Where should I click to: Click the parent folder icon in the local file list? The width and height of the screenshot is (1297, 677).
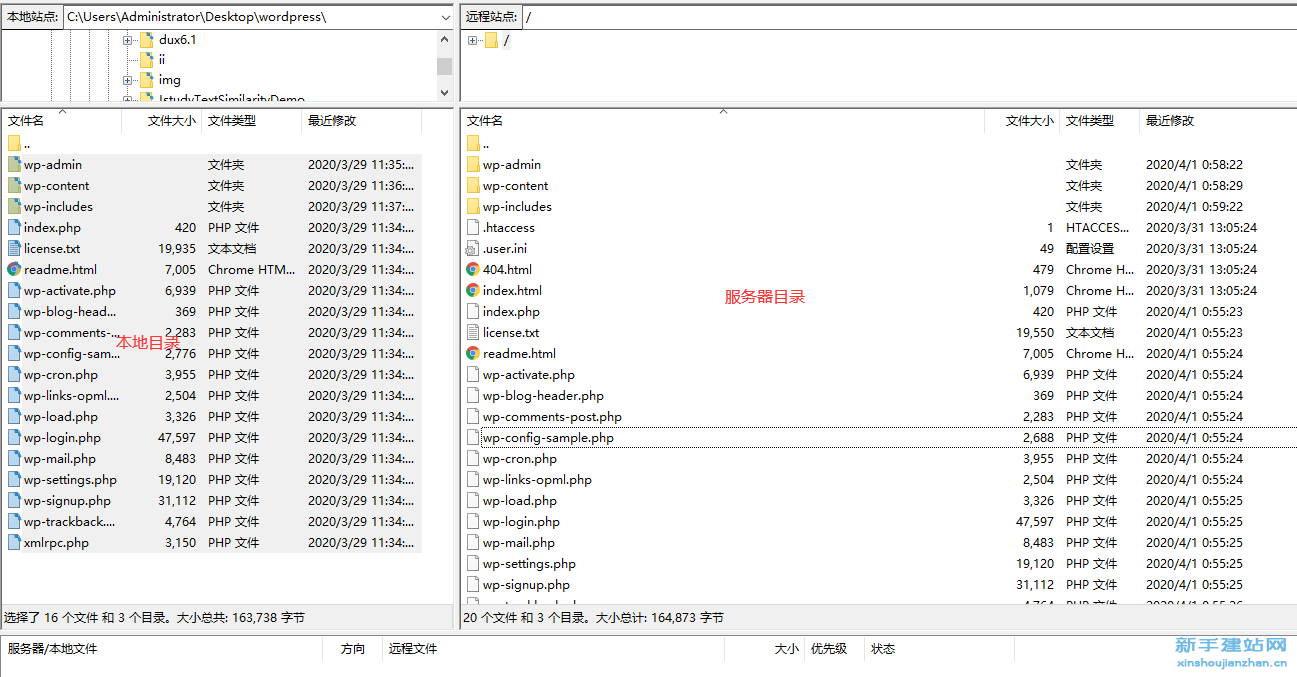14,143
